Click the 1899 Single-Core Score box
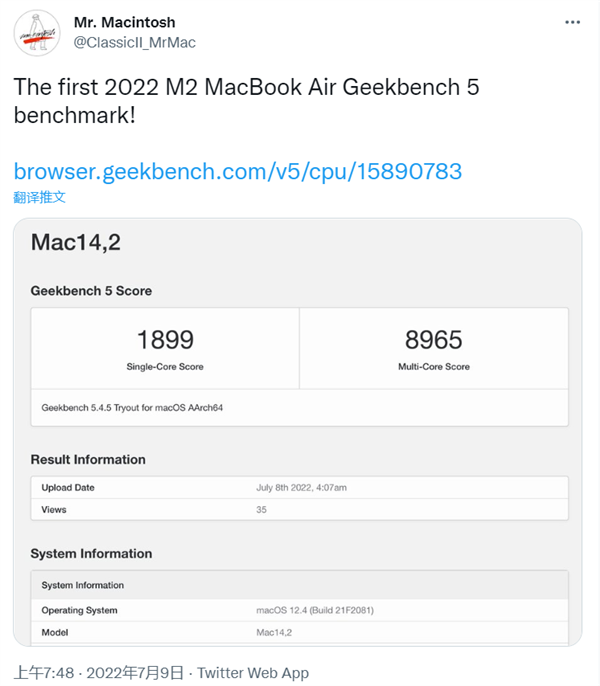The height and width of the screenshot is (686, 600). [165, 348]
